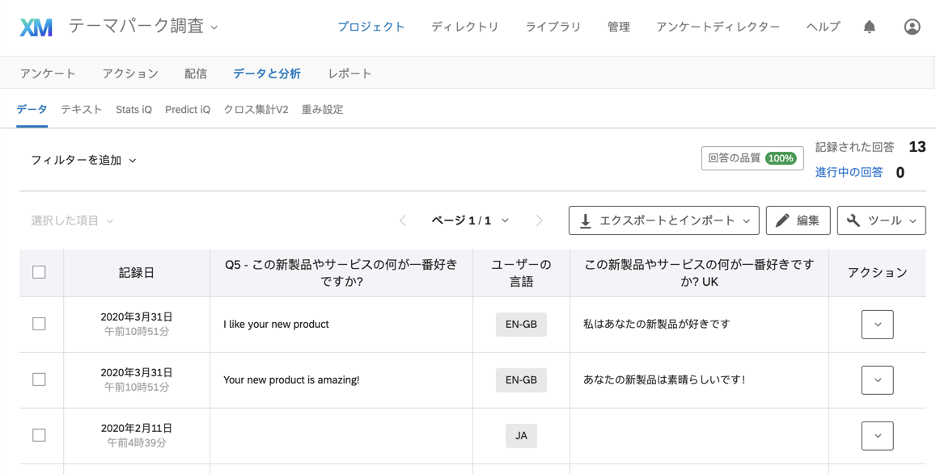The image size is (936, 474).
Task: Open the wrench ツール tools menu
Action: [x=881, y=220]
